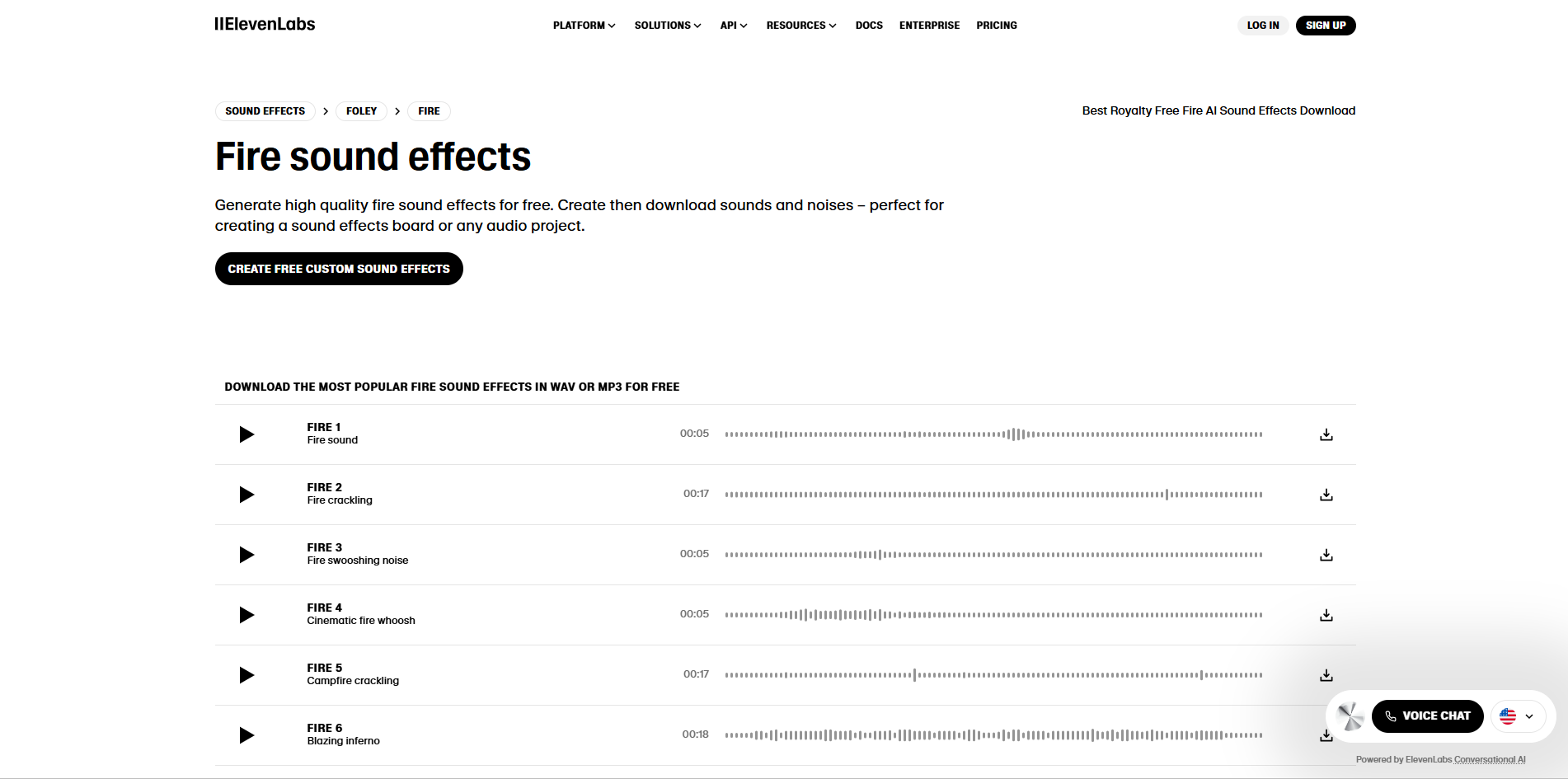Open the Sound Effects breadcrumb link
Image resolution: width=1568 pixels, height=779 pixels.
tap(265, 110)
